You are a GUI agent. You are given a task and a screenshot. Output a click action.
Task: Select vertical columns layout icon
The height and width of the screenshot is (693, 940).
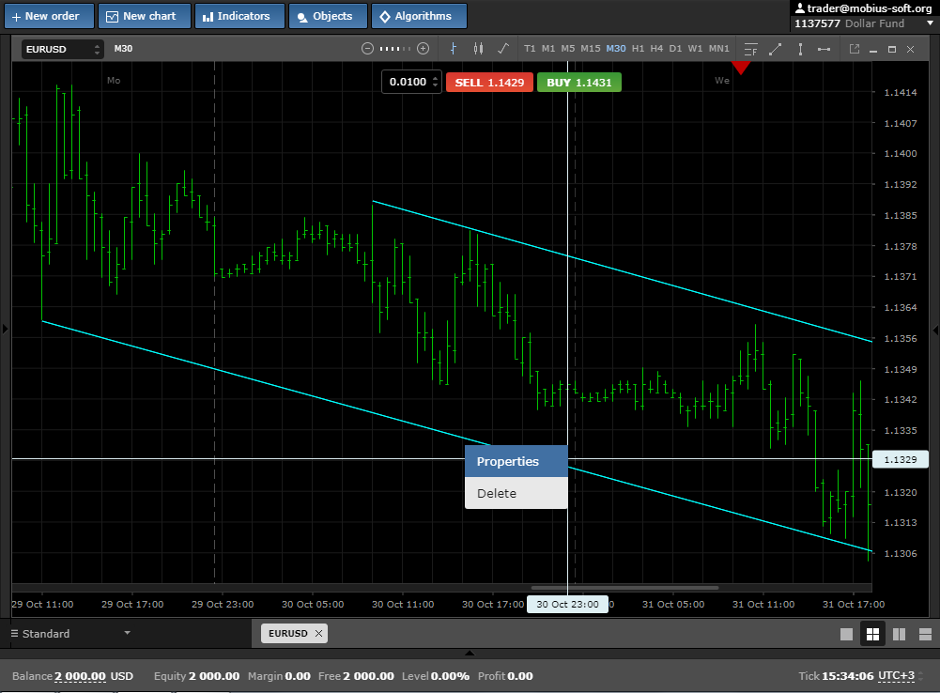(x=899, y=634)
